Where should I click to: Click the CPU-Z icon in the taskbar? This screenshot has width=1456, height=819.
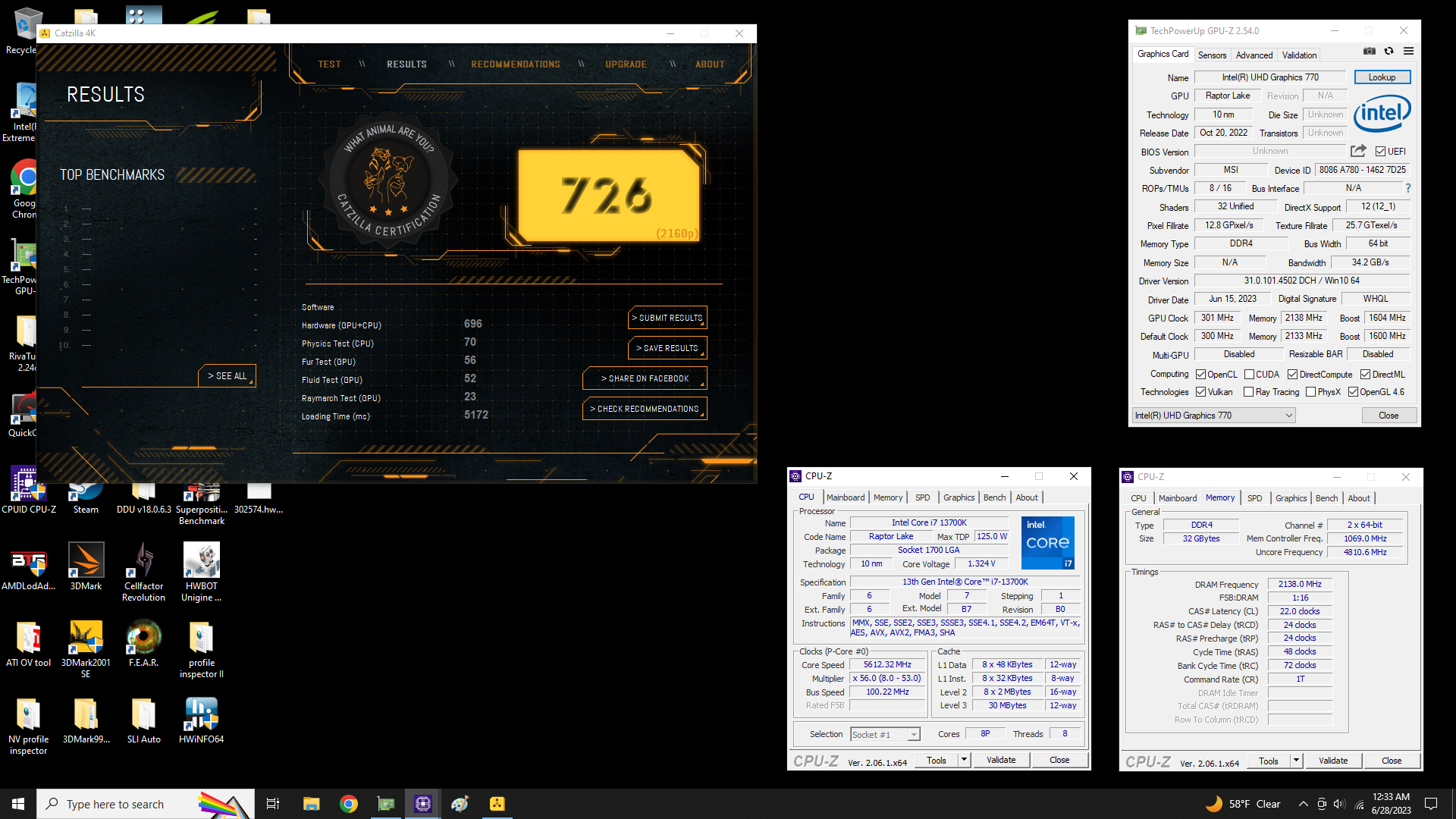pyautogui.click(x=423, y=804)
